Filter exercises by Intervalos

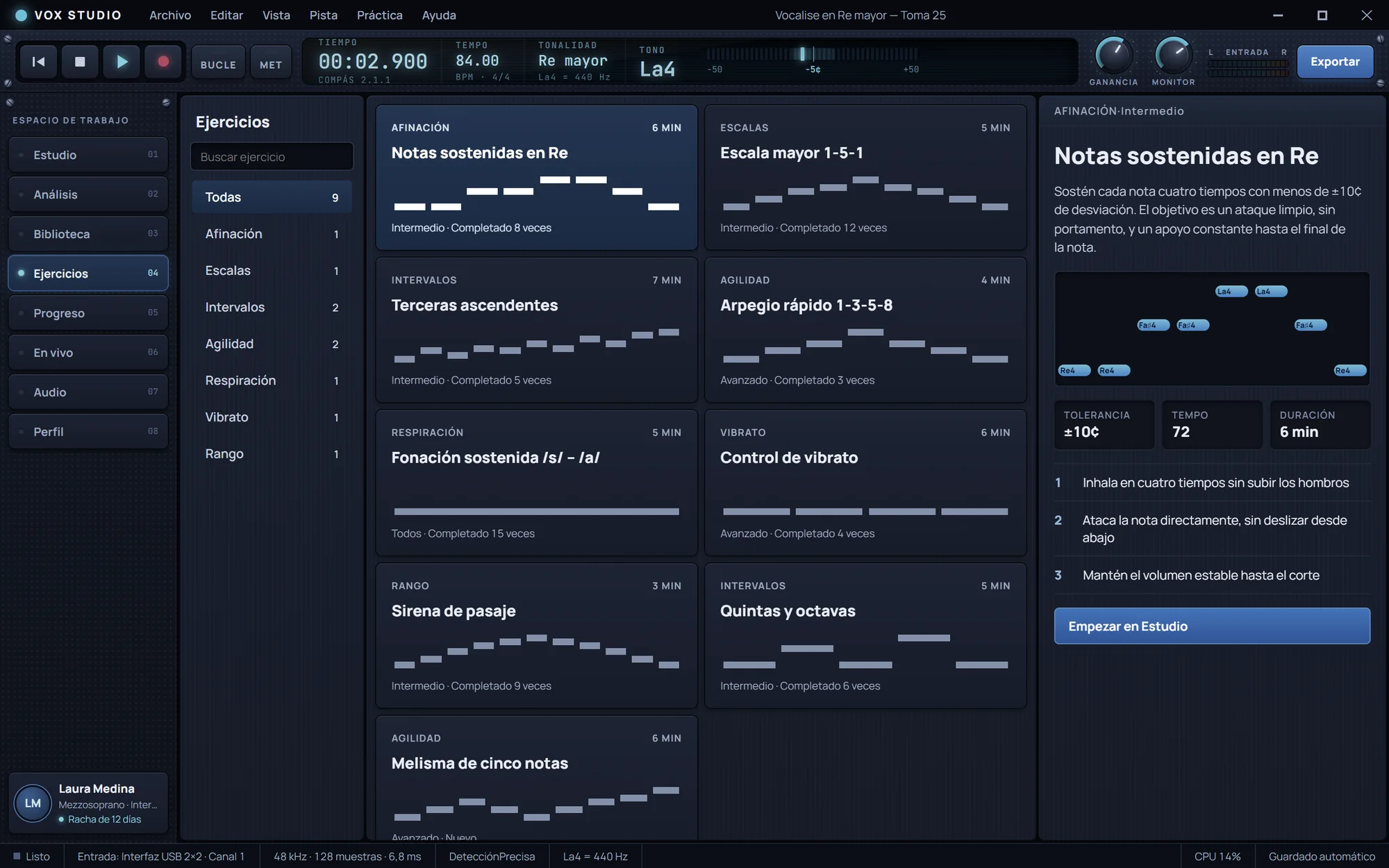(272, 307)
